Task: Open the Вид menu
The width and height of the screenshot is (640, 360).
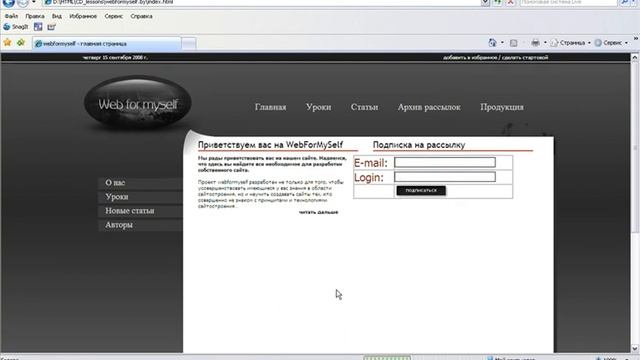Action: [57, 16]
